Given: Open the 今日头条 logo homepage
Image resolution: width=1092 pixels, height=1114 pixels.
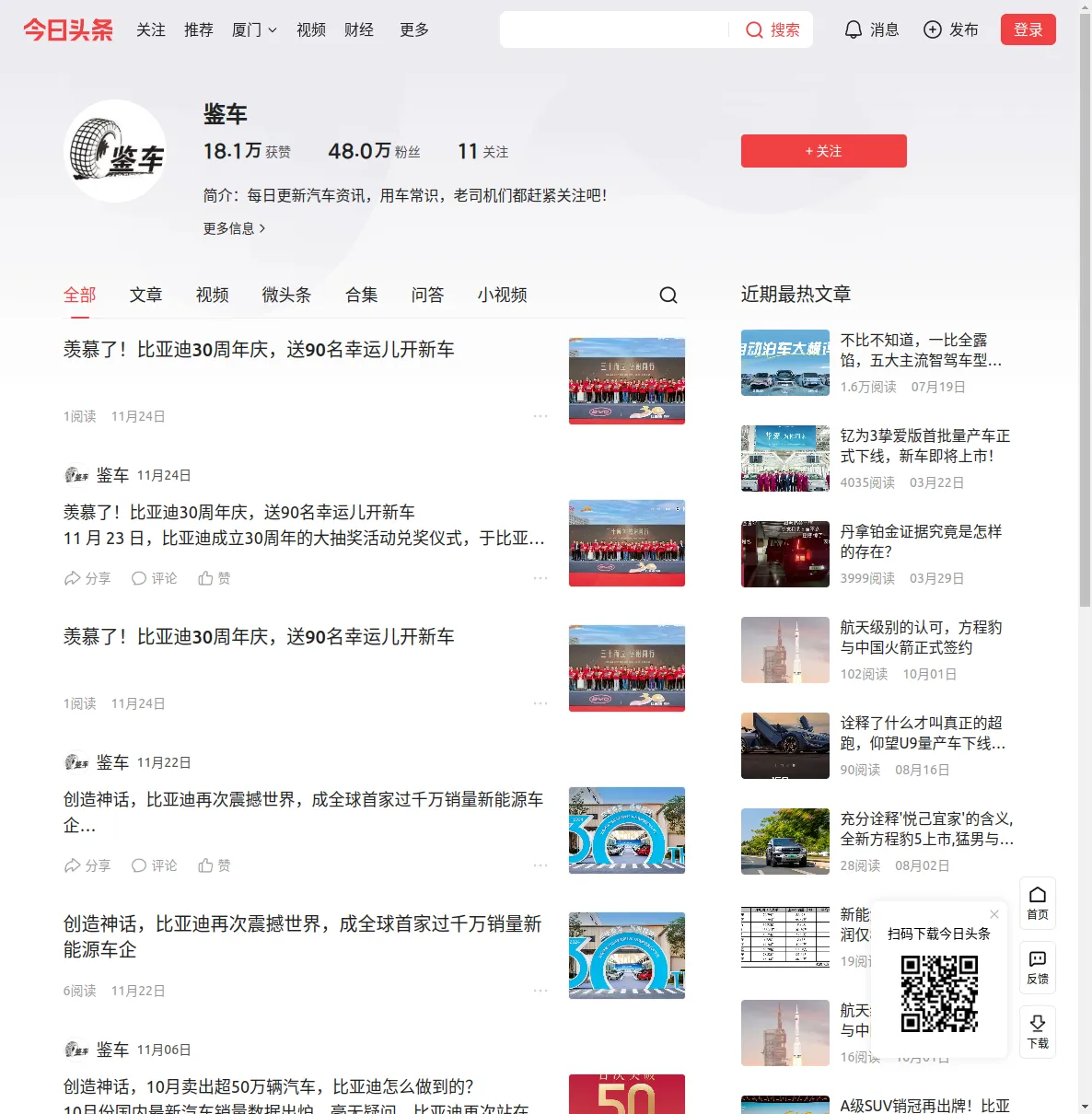Looking at the screenshot, I should click(68, 29).
